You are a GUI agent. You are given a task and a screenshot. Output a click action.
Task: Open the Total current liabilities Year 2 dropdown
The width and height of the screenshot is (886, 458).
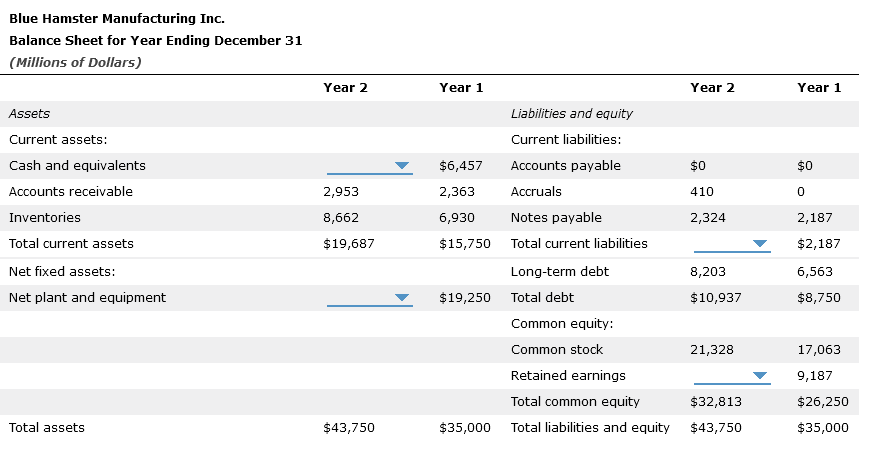[x=732, y=244]
